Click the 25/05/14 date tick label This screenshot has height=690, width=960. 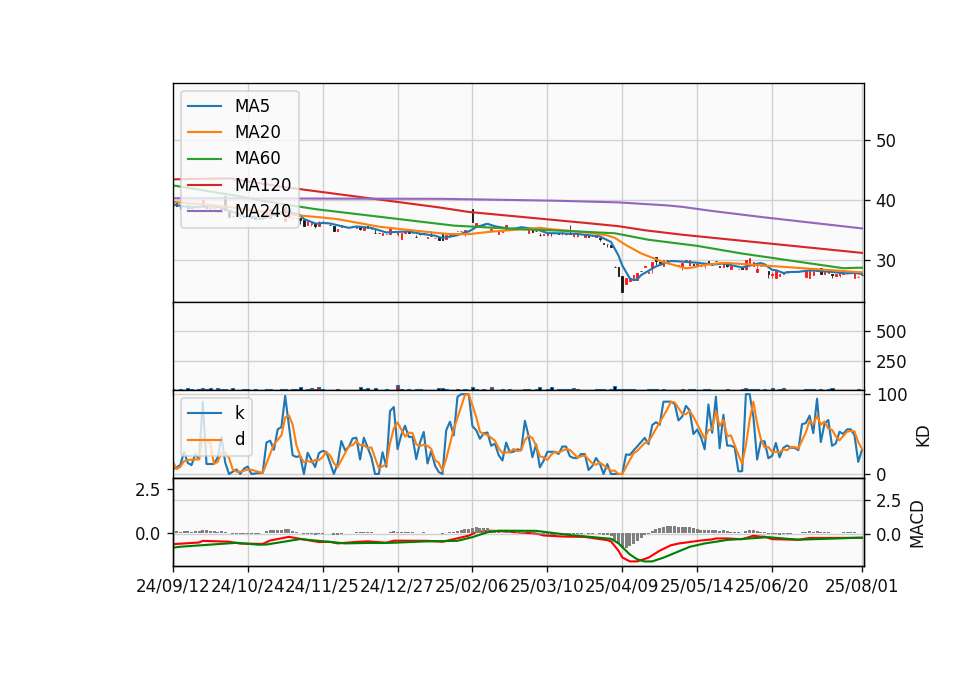pyautogui.click(x=697, y=586)
